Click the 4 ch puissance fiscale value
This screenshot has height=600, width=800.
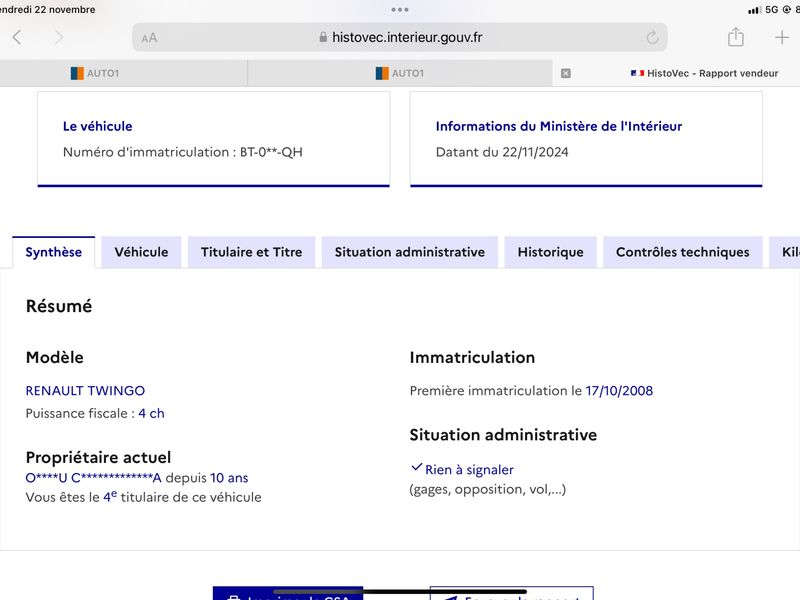tap(152, 413)
